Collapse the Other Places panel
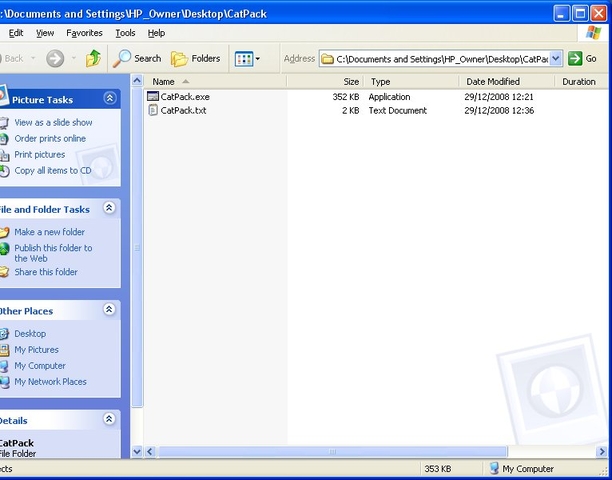612x480 pixels. [x=109, y=309]
